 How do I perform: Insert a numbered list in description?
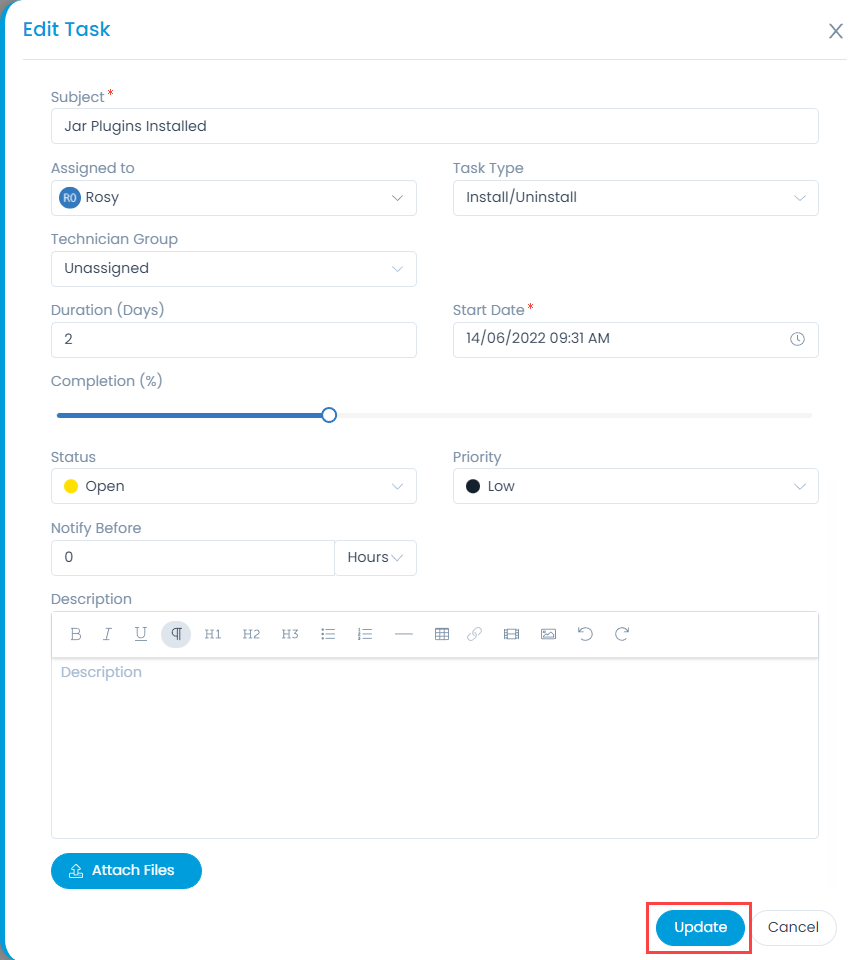coord(365,634)
